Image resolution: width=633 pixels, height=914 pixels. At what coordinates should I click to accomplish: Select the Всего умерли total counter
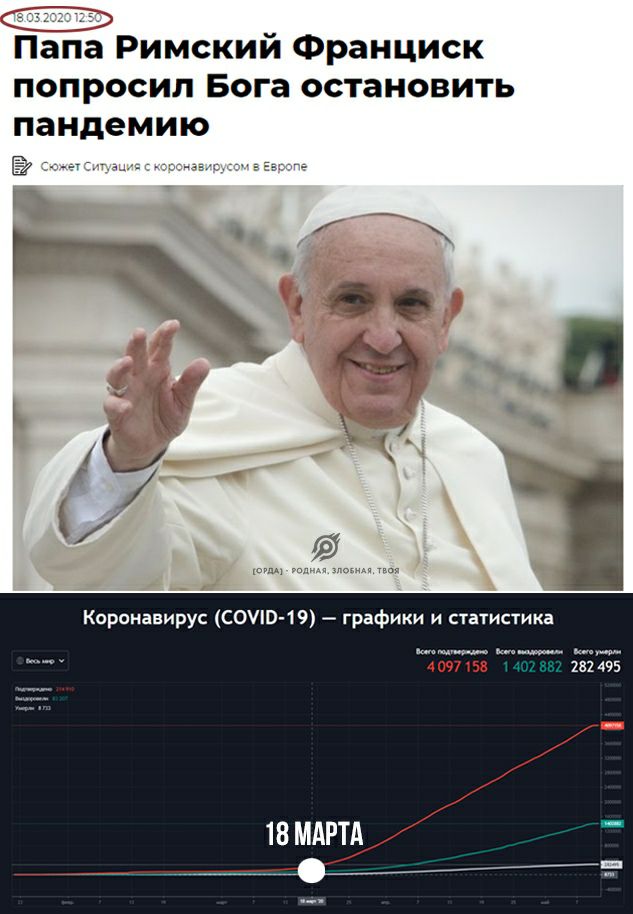(x=596, y=661)
